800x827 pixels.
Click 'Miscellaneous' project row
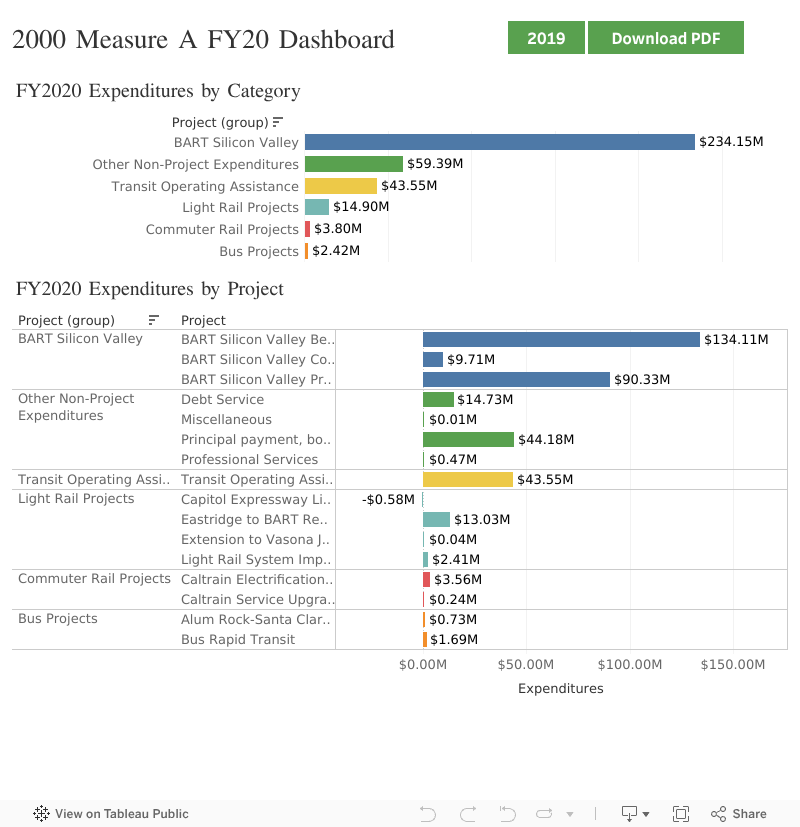226,419
